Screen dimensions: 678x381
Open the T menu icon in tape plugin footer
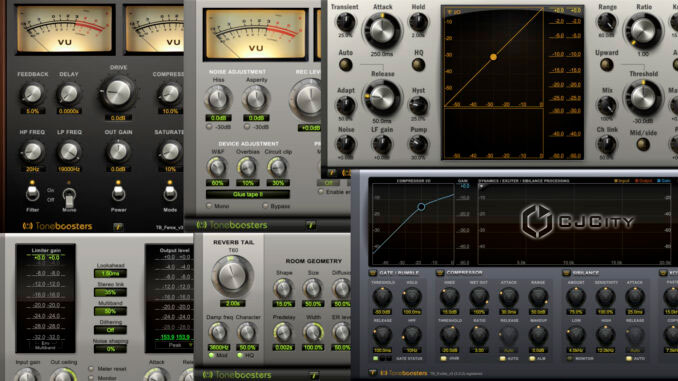click(x=310, y=225)
